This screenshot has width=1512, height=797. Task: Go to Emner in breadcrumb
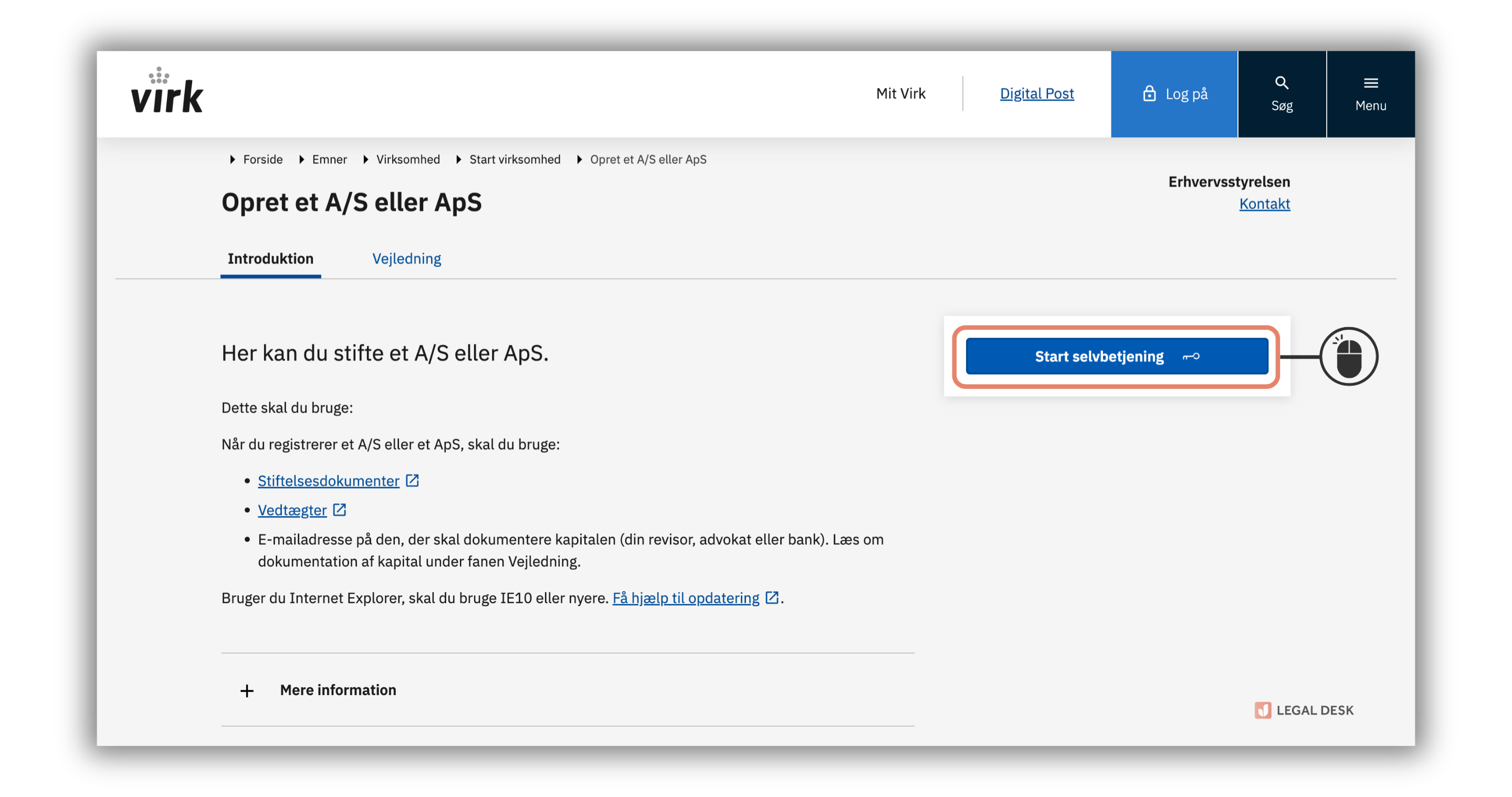329,159
